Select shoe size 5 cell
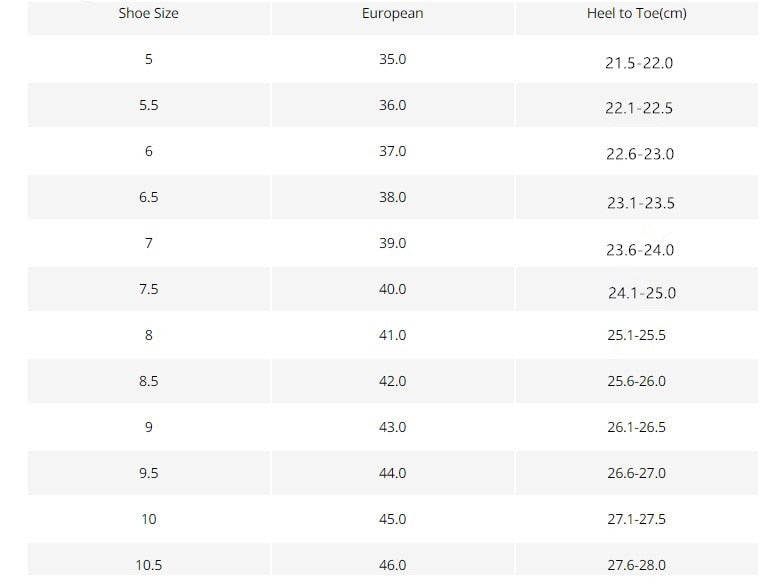This screenshot has width=782, height=588. pos(148,59)
